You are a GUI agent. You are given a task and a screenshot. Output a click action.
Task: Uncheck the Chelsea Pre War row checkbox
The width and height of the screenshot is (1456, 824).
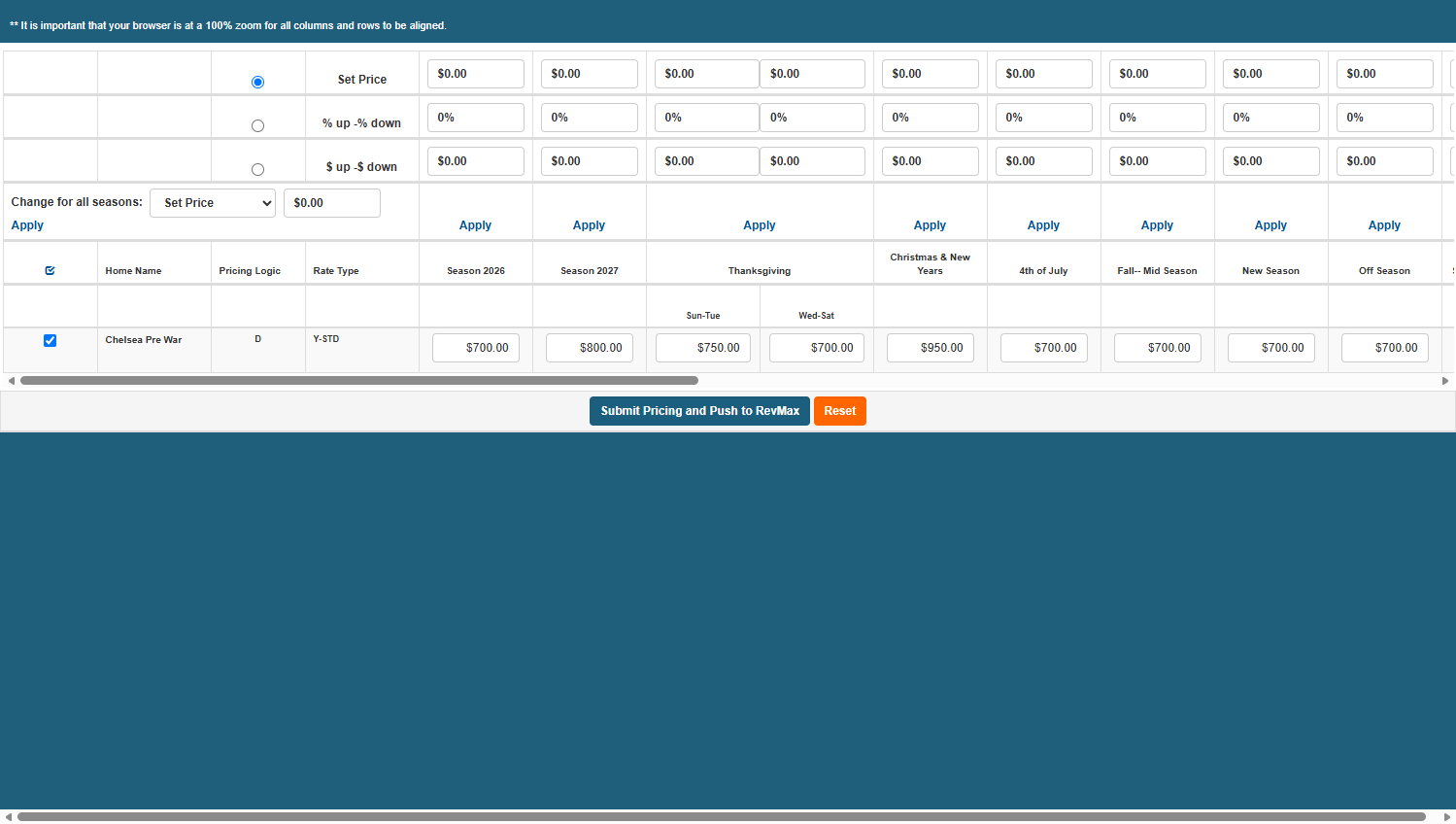tap(51, 340)
